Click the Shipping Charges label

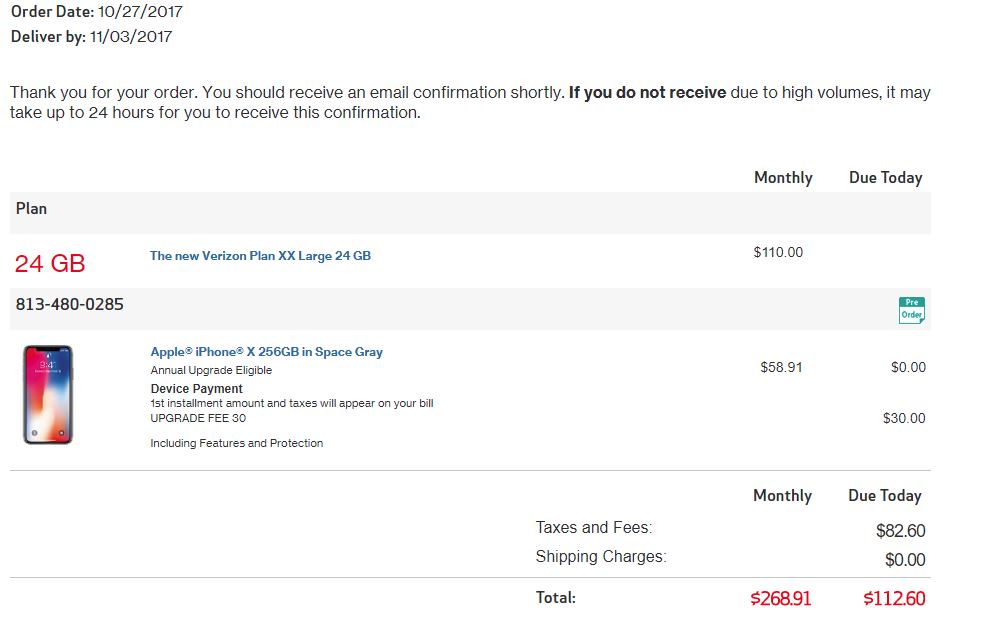601,557
